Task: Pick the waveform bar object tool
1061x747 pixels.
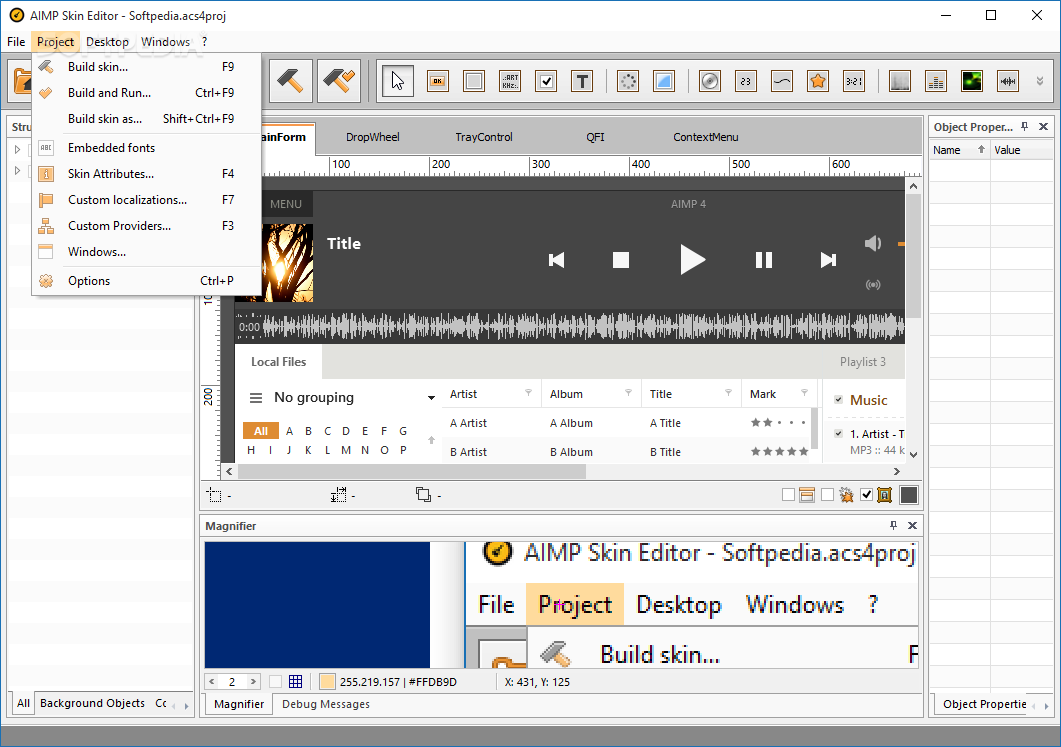Action: tap(1008, 82)
